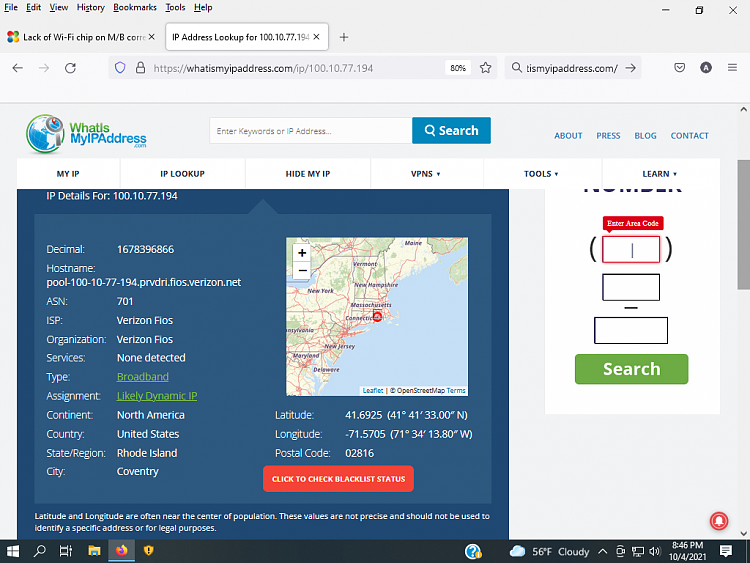Image resolution: width=750 pixels, height=563 pixels.
Task: Close the 'Lack of Wi-Fi chip' tab
Action: pyautogui.click(x=152, y=37)
